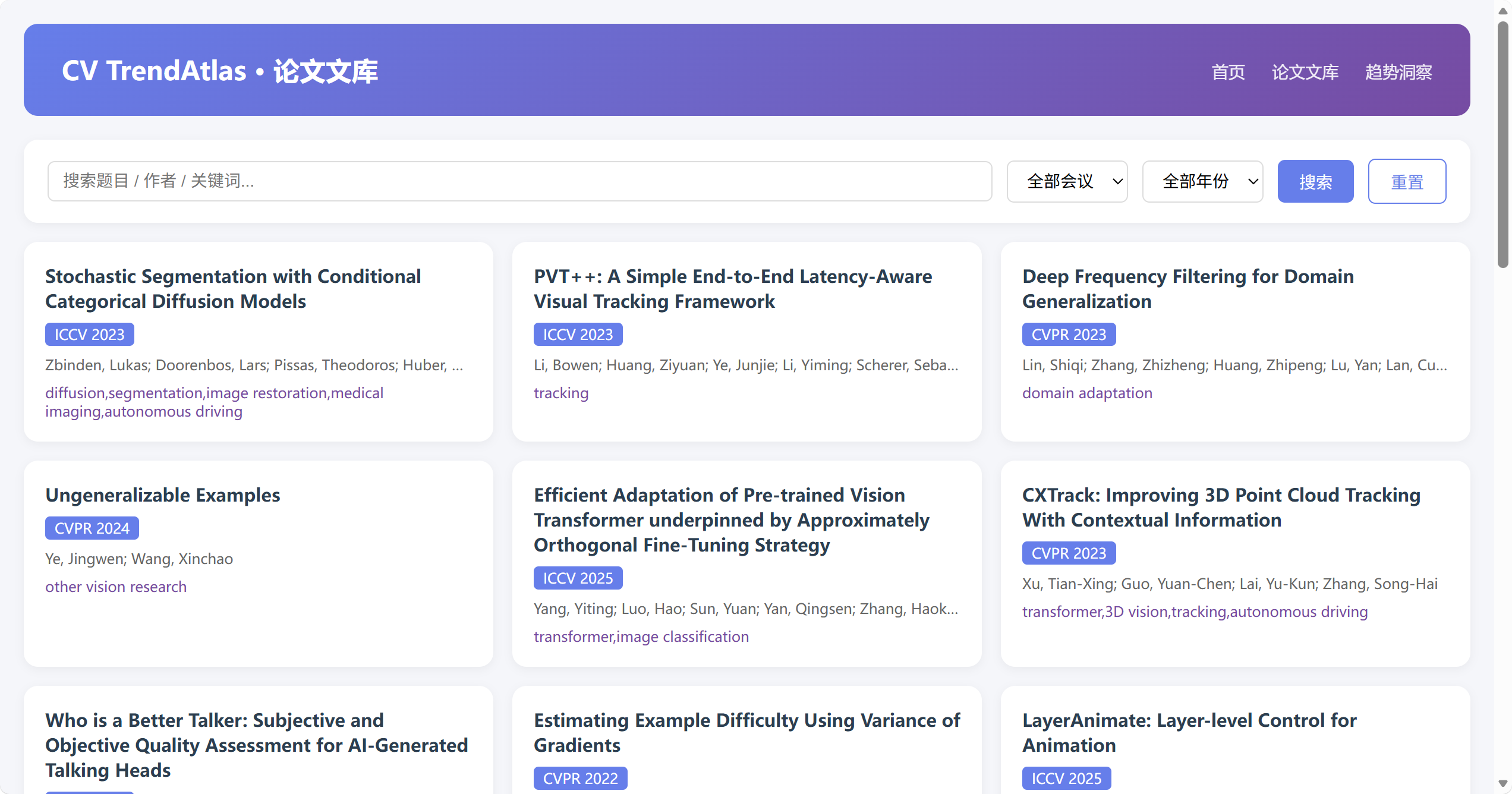The height and width of the screenshot is (794, 1512).
Task: Open the Deep Frequency Filtering for Domain Generalization paper
Action: pyautogui.click(x=1187, y=289)
